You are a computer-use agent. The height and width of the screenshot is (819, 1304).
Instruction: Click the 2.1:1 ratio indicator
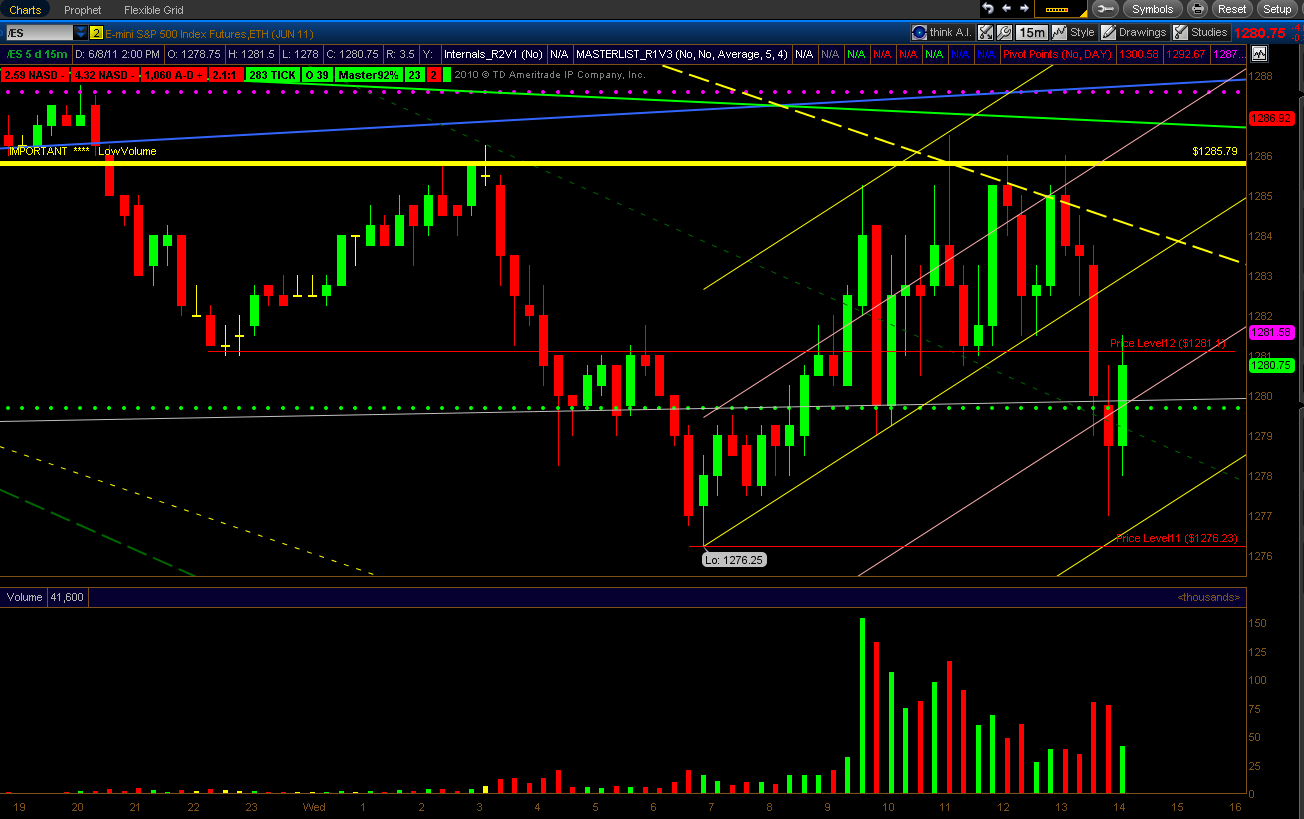(224, 74)
